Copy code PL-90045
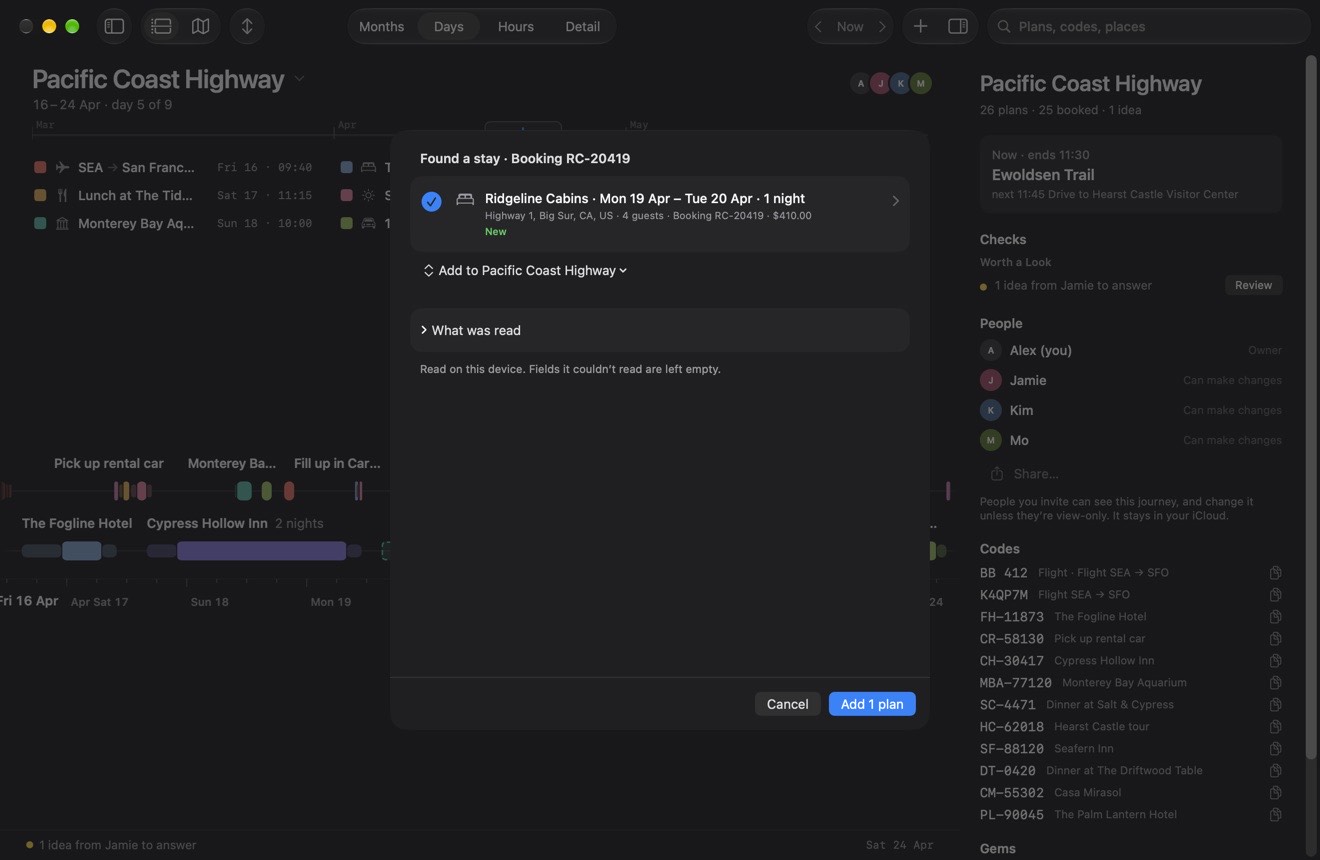The image size is (1320, 860). tap(1275, 815)
